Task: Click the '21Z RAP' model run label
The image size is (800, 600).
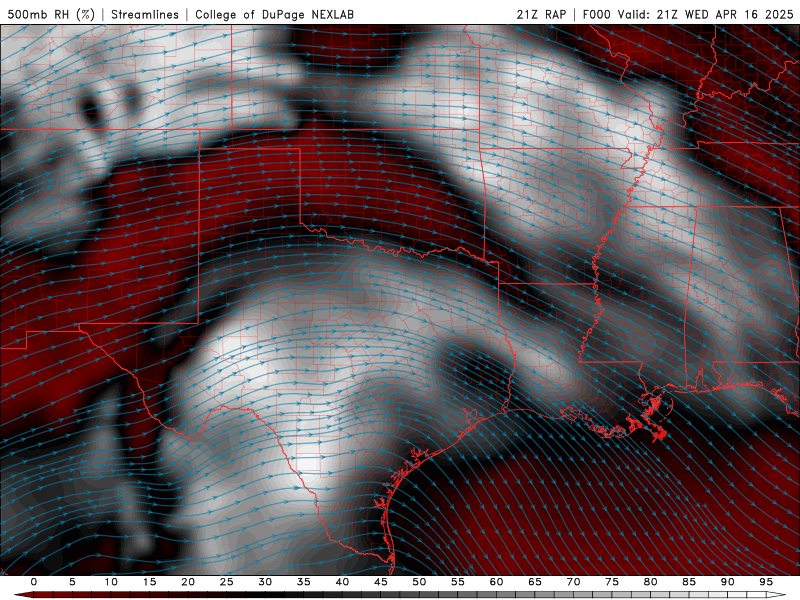Action: click(541, 14)
